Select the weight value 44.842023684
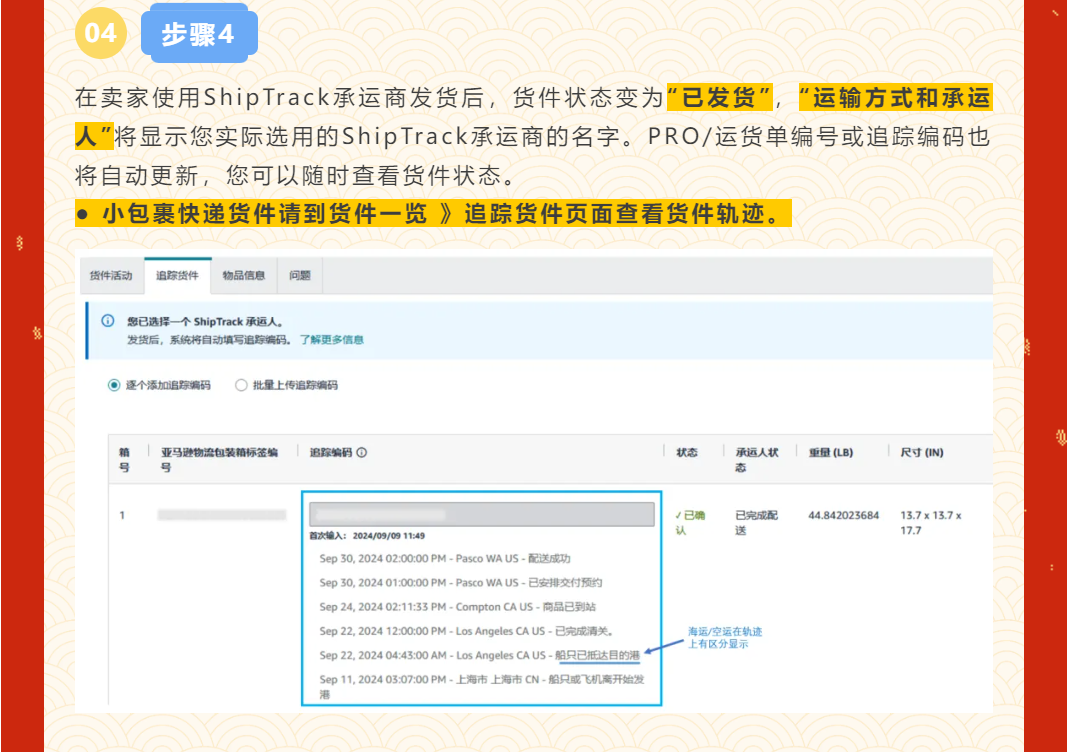Viewport: 1067px width, 752px height. [844, 515]
